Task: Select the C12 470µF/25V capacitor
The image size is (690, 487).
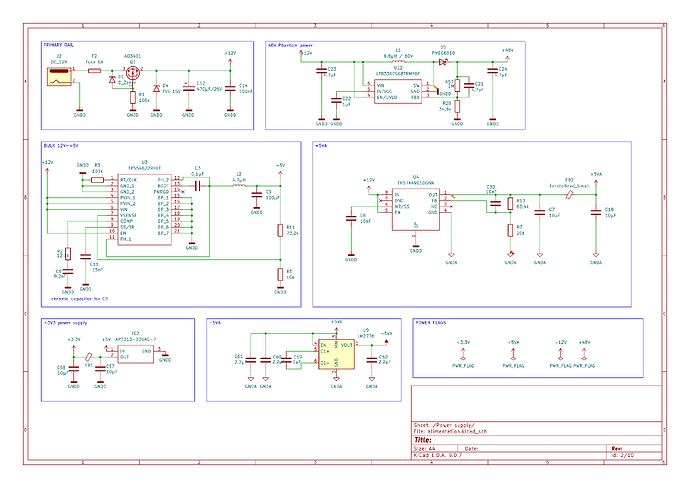Action: click(x=188, y=88)
